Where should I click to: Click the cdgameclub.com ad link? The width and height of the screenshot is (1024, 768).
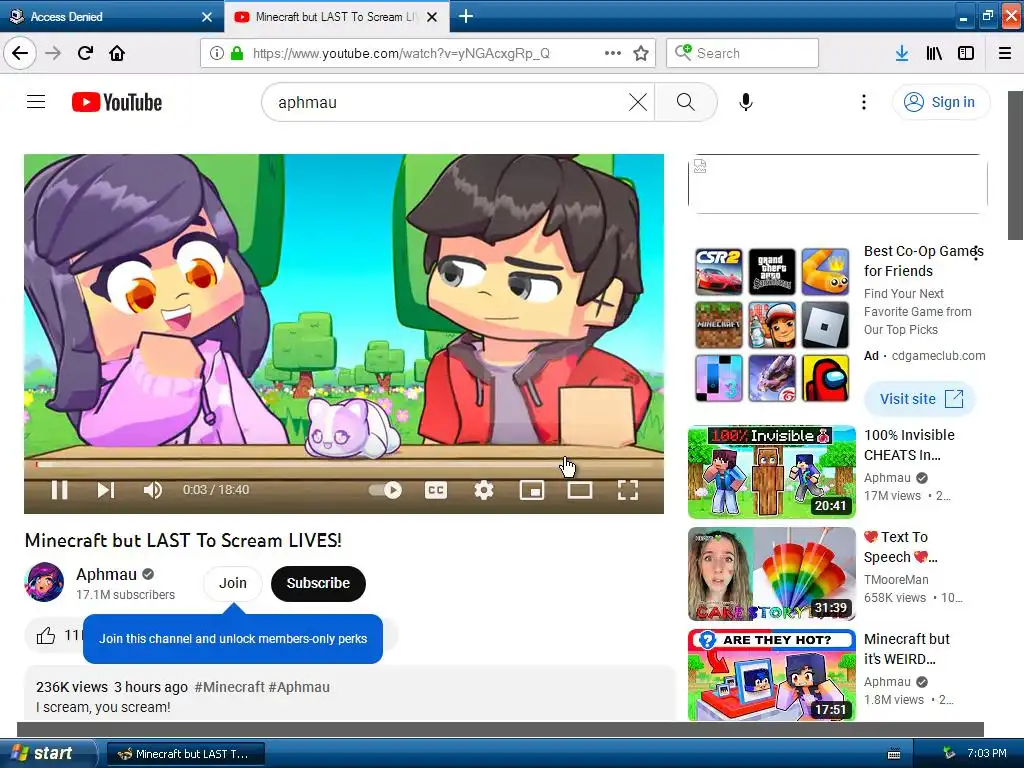tap(938, 356)
